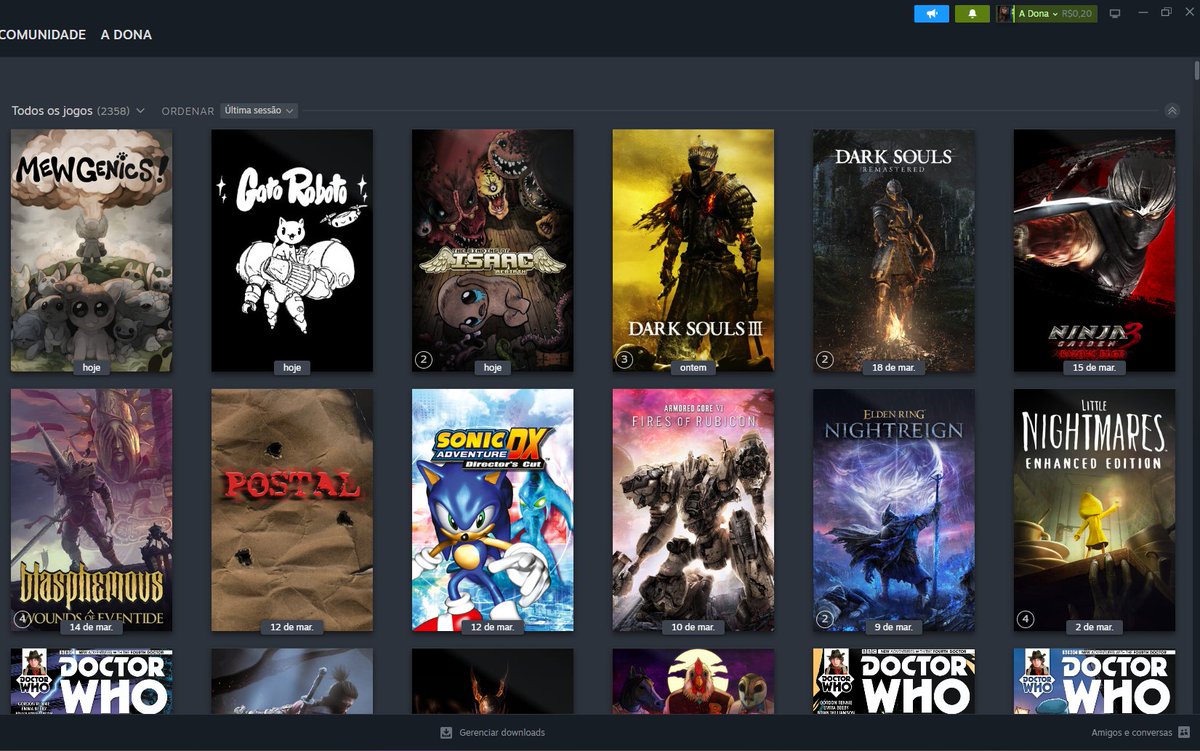Click the badge number 4 on Little Nightmares
This screenshot has height=751, width=1200.
[1025, 620]
